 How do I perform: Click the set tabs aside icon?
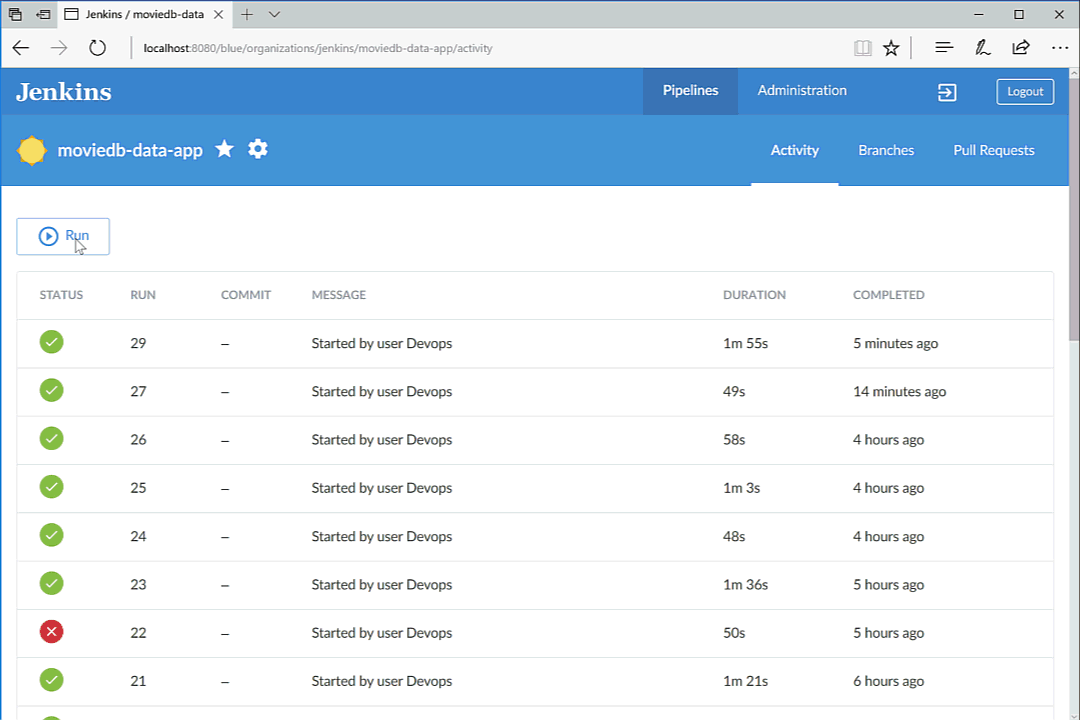pos(43,14)
